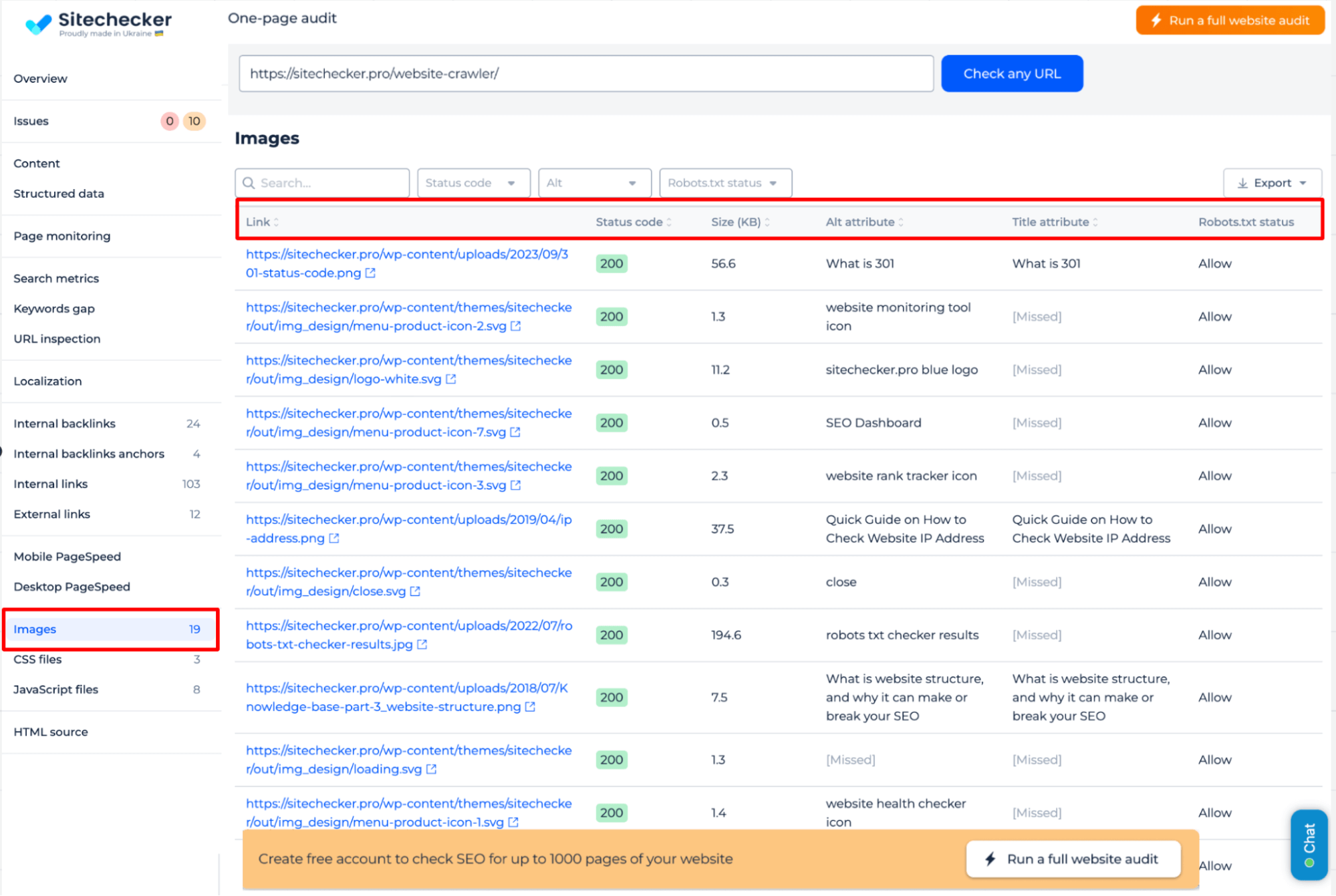Select the Search metrics menu item
The width and height of the screenshot is (1336, 896).
[x=54, y=278]
